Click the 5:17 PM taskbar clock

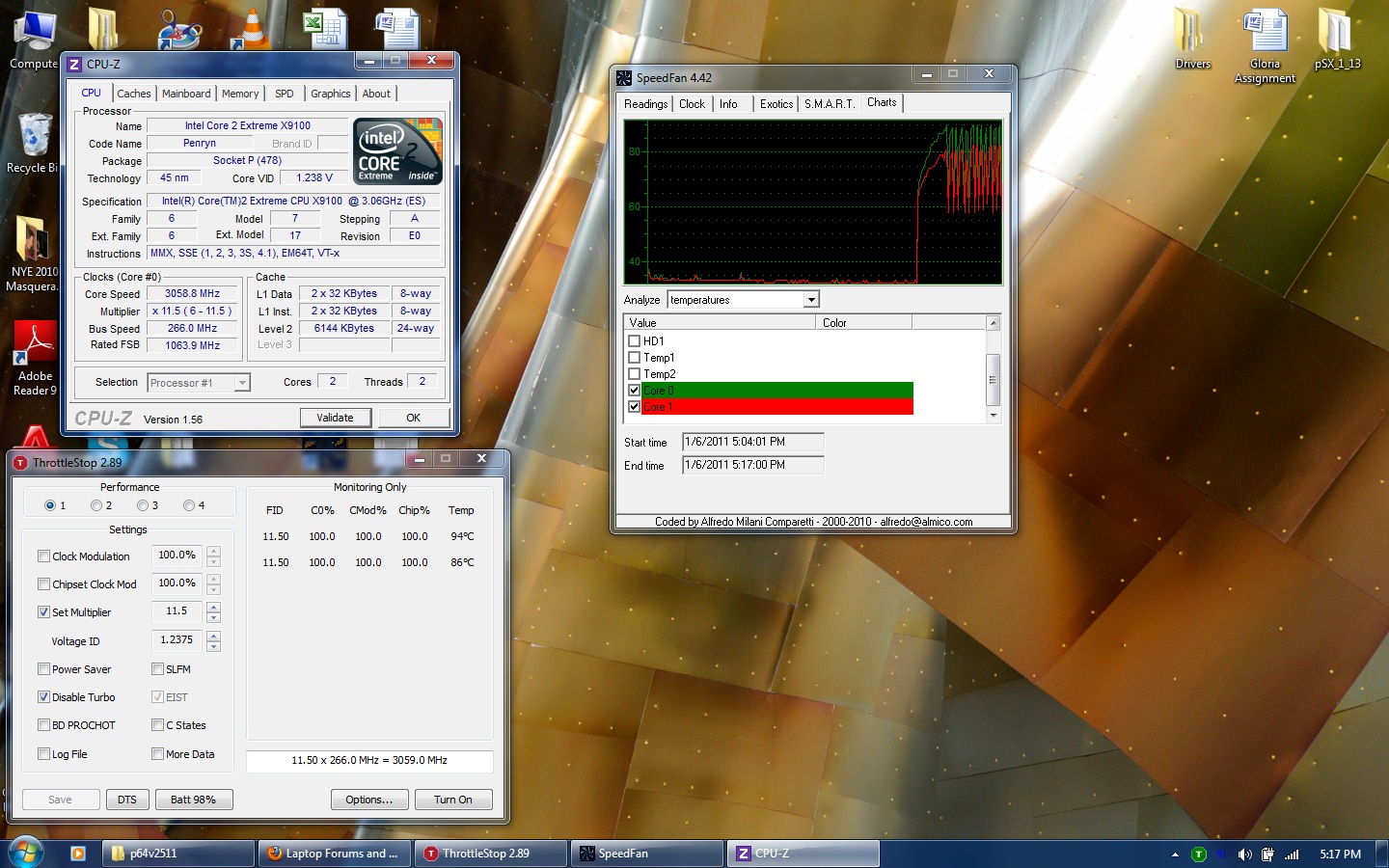1340,854
